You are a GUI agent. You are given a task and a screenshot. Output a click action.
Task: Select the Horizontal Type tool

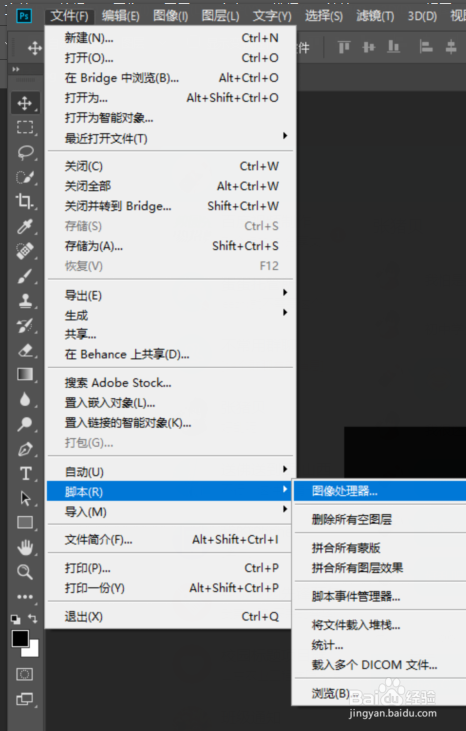pos(25,474)
